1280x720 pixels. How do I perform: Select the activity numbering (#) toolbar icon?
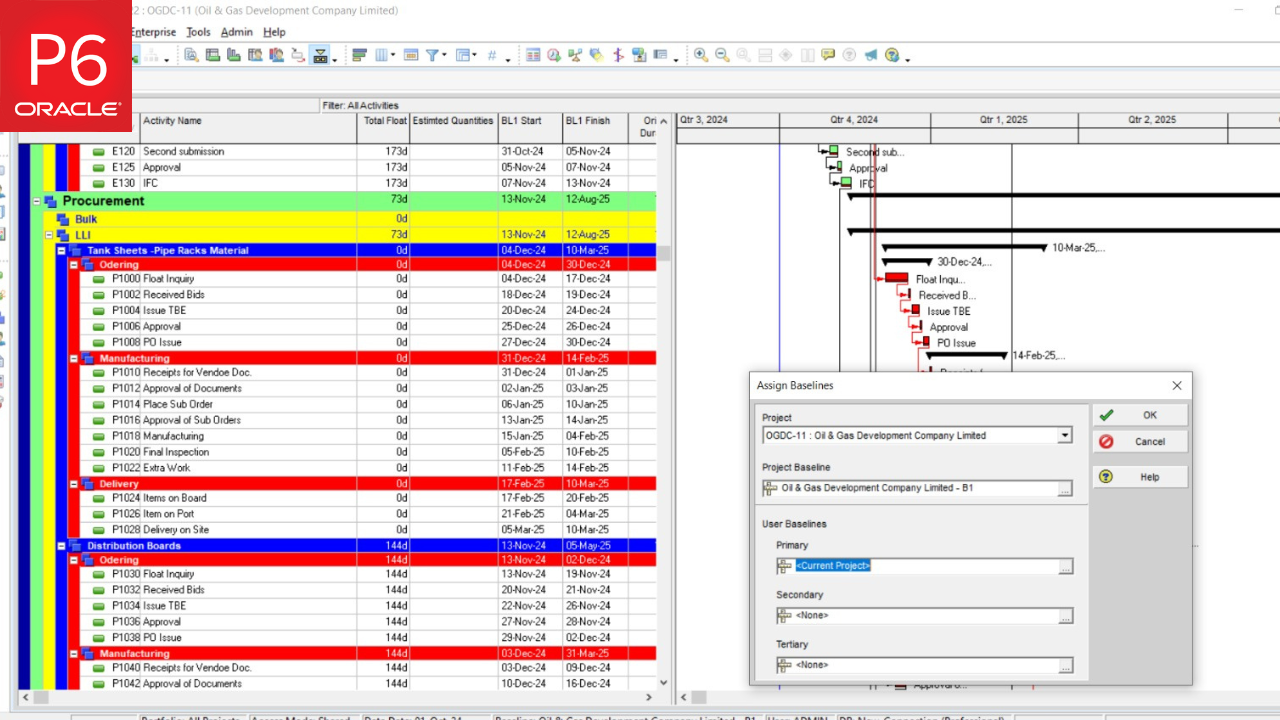coord(492,55)
